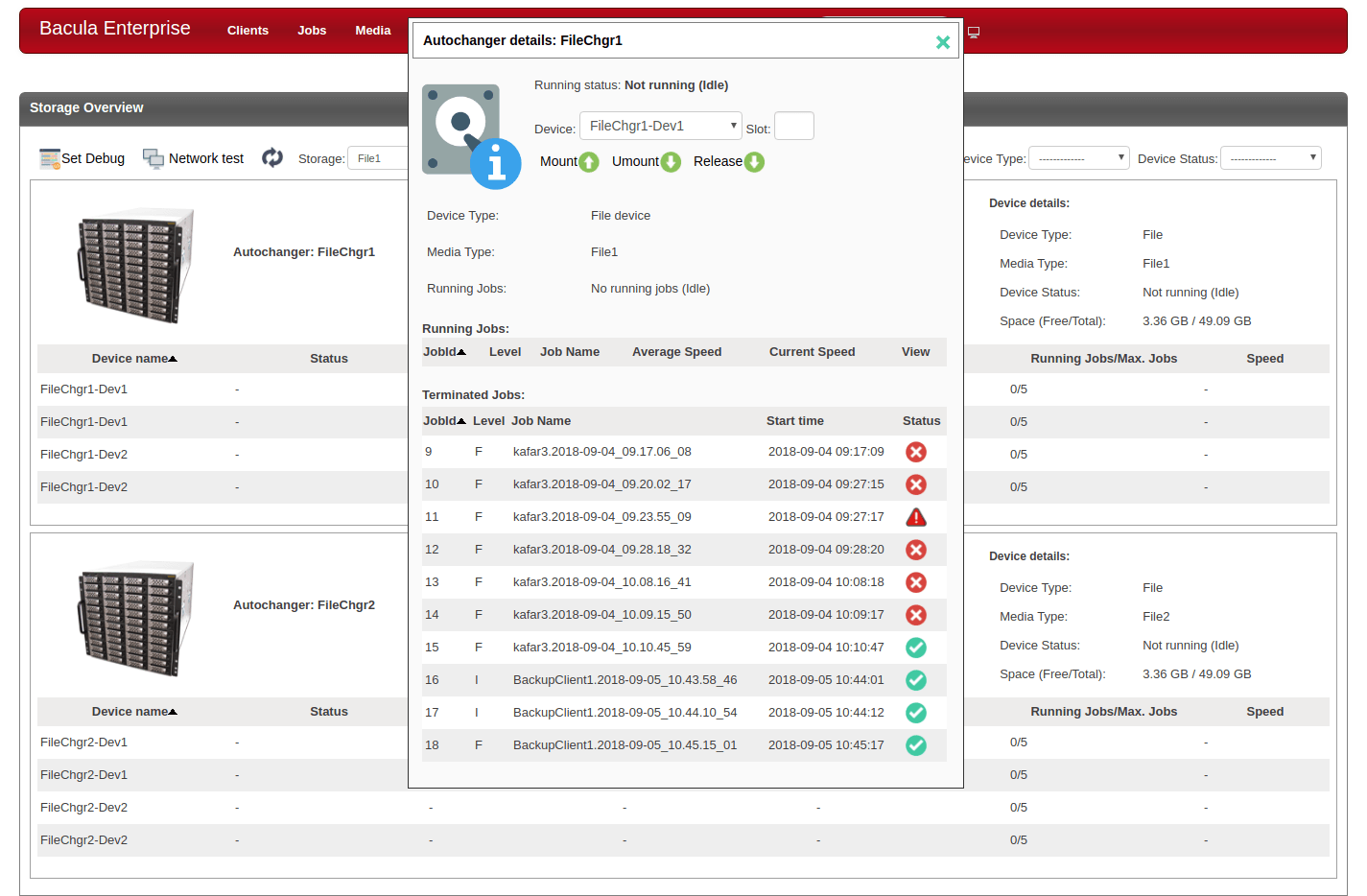This screenshot has width=1367, height=896.
Task: Click success status icon for job 17
Action: 916,713
